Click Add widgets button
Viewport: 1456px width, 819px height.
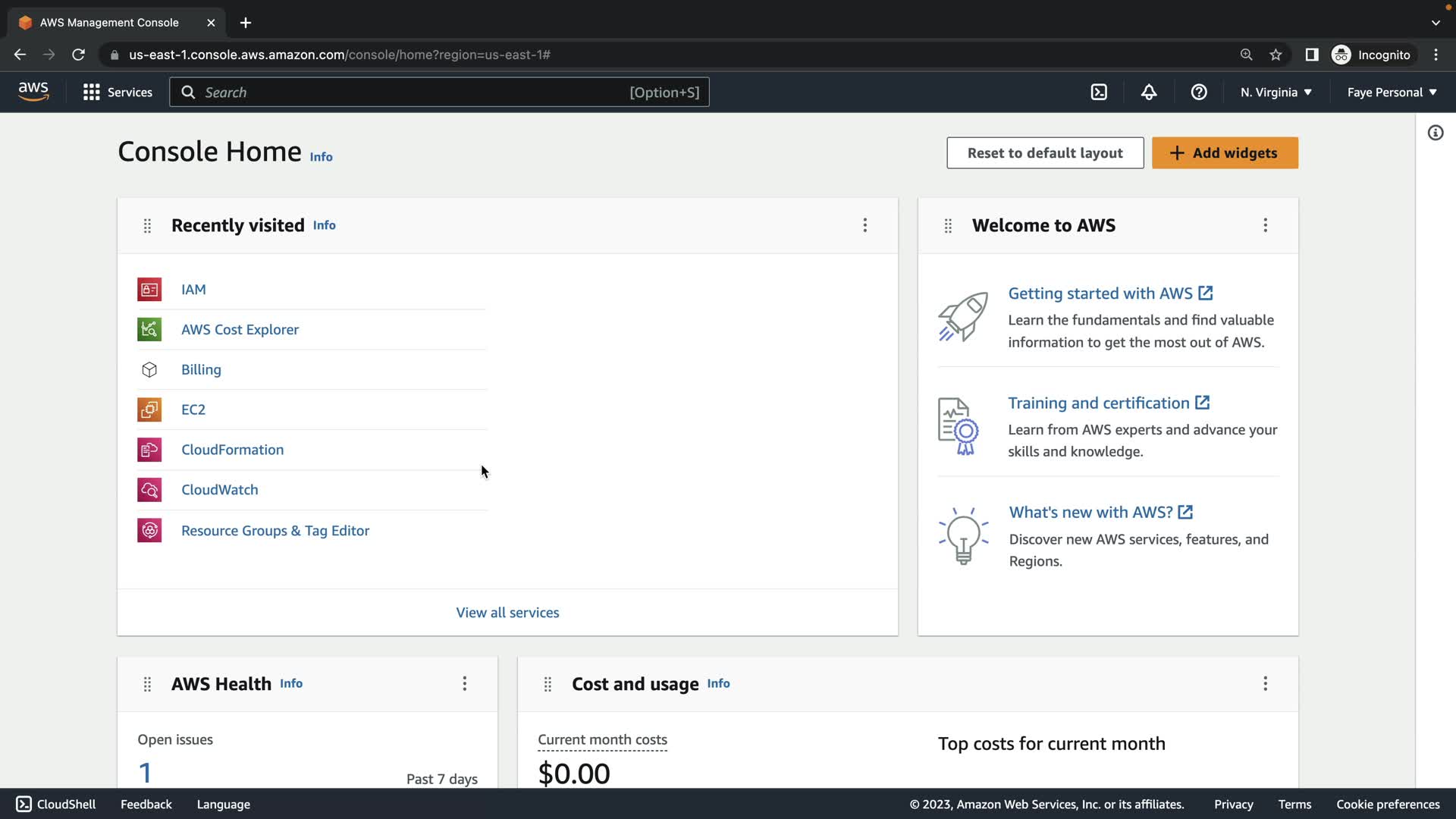(1225, 153)
